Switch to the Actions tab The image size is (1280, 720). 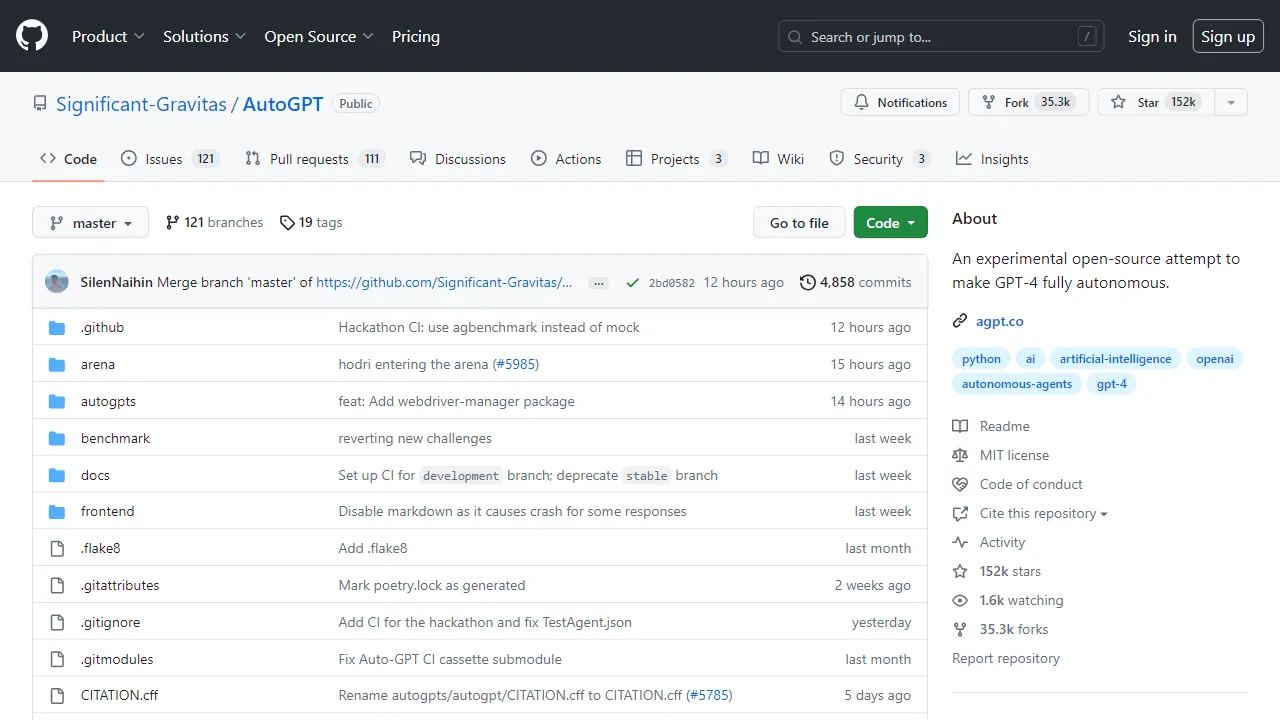pyautogui.click(x=566, y=159)
